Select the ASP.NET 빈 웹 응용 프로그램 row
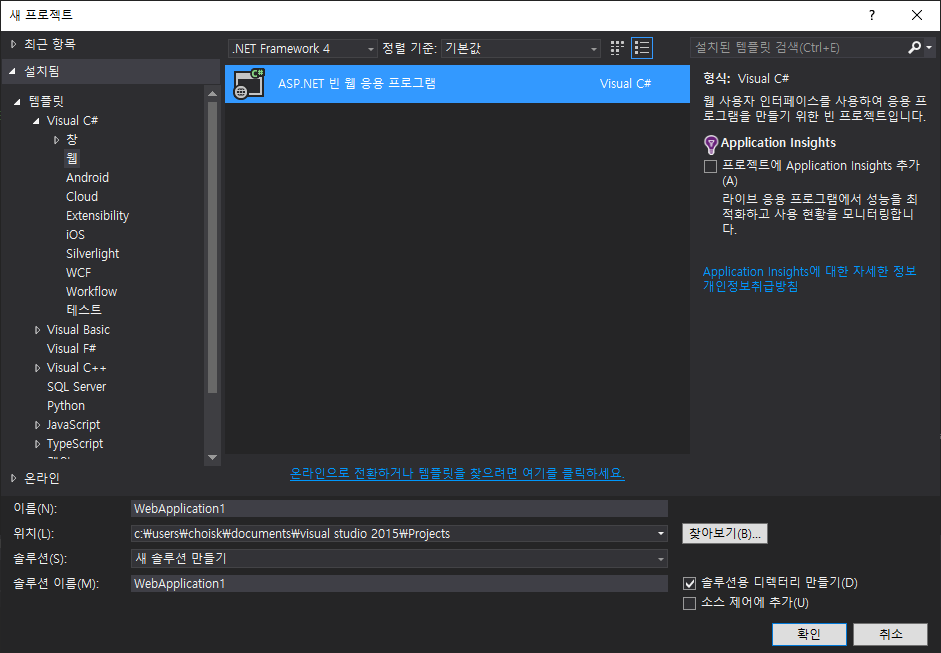941x653 pixels. click(x=457, y=84)
